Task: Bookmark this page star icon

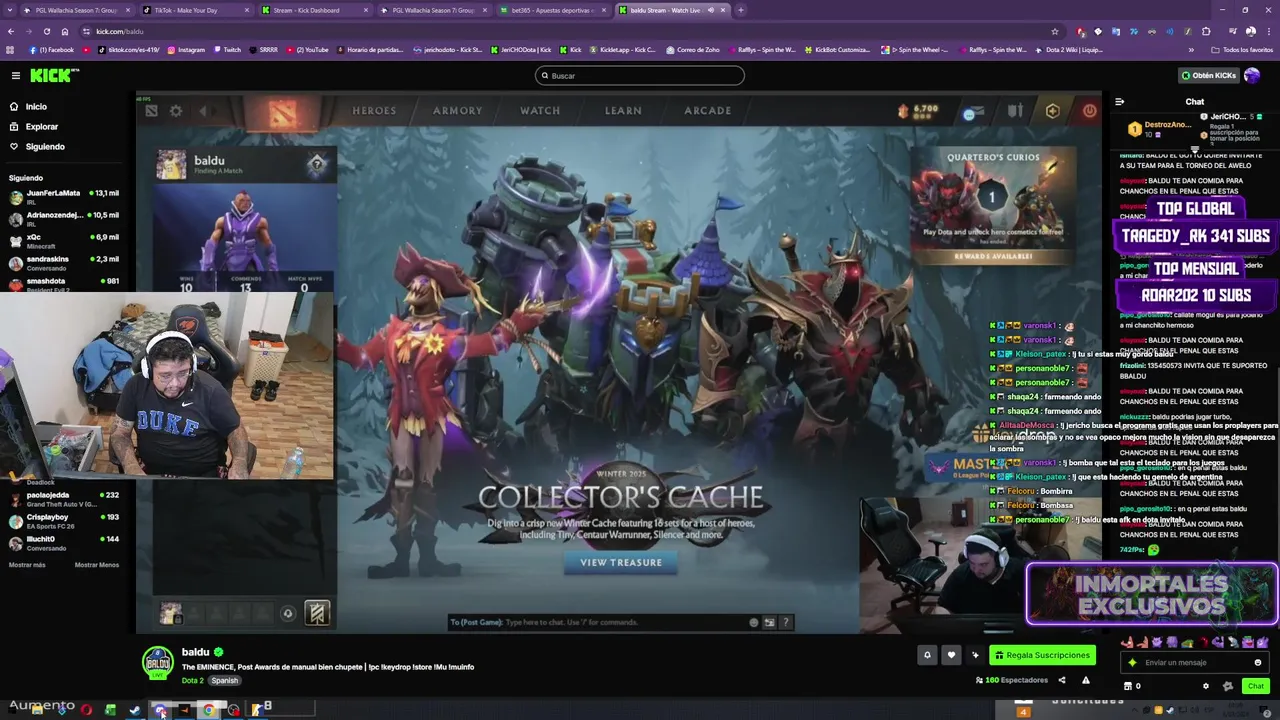Action: (x=1054, y=31)
